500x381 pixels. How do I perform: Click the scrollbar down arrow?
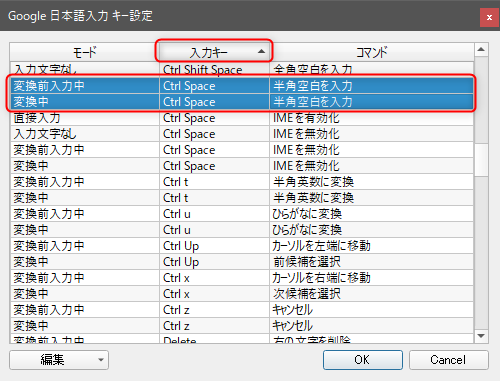(x=481, y=336)
